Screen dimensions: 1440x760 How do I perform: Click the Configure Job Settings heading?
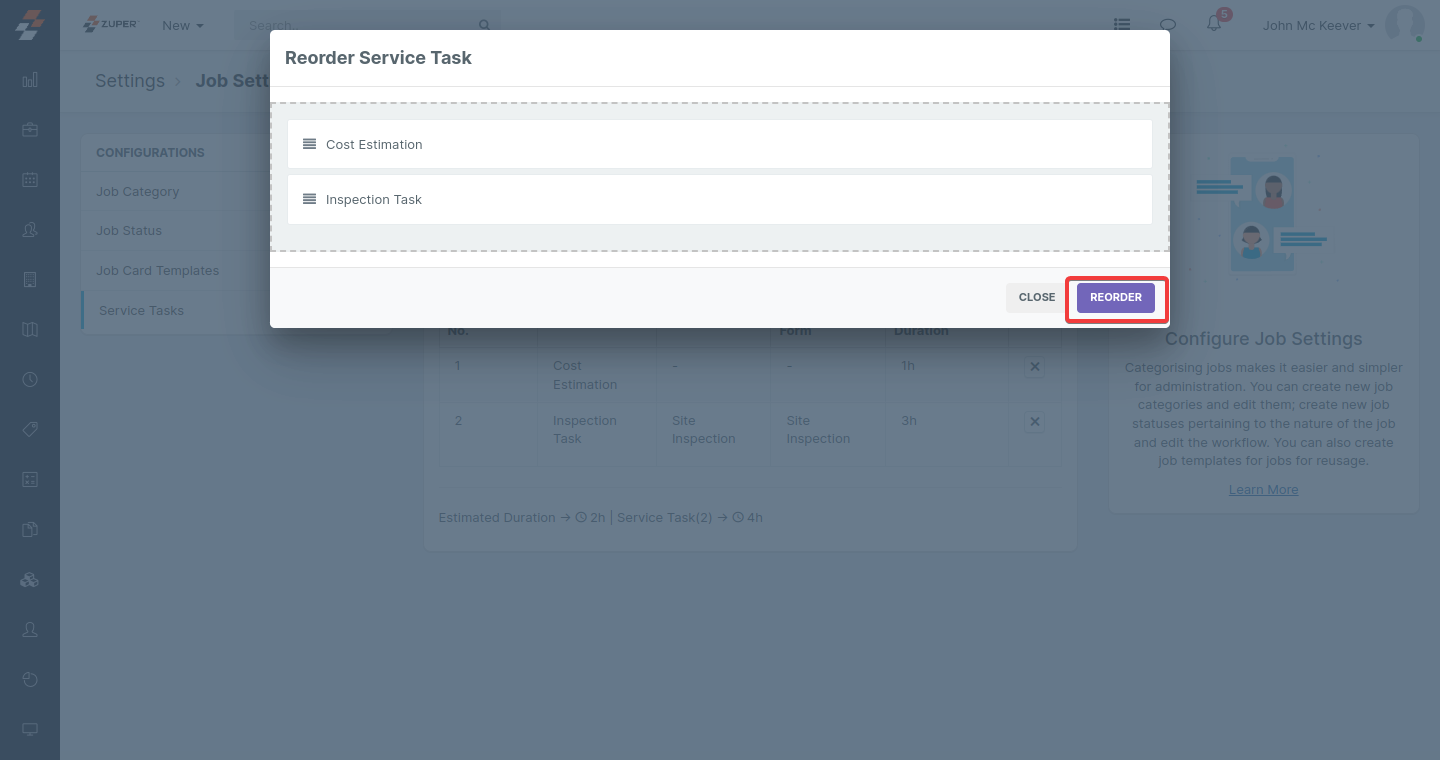click(1264, 339)
